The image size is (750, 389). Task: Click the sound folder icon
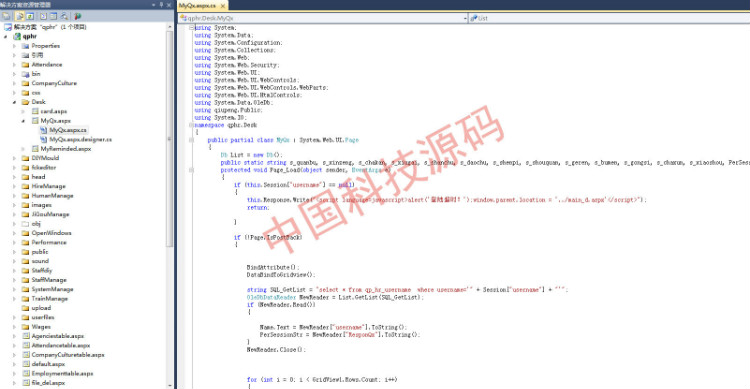pos(25,261)
